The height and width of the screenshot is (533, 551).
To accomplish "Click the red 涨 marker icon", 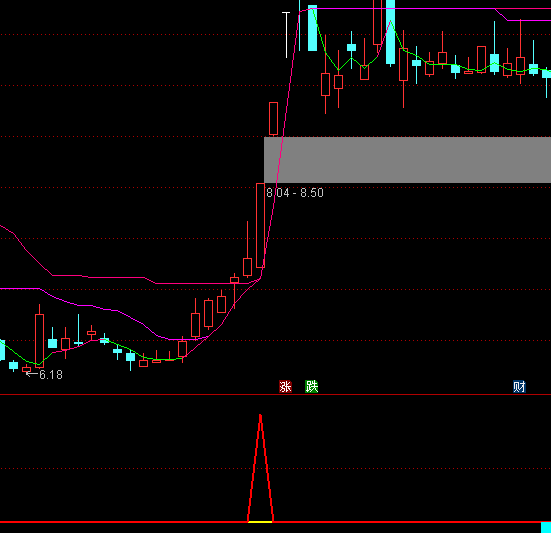I will click(x=285, y=386).
